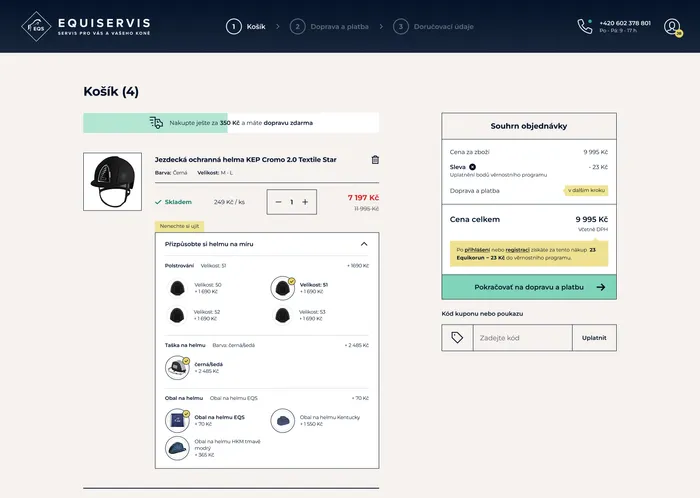Image resolution: width=700 pixels, height=498 pixels.
Task: Go to step 1 Košík
Action: 246,26
